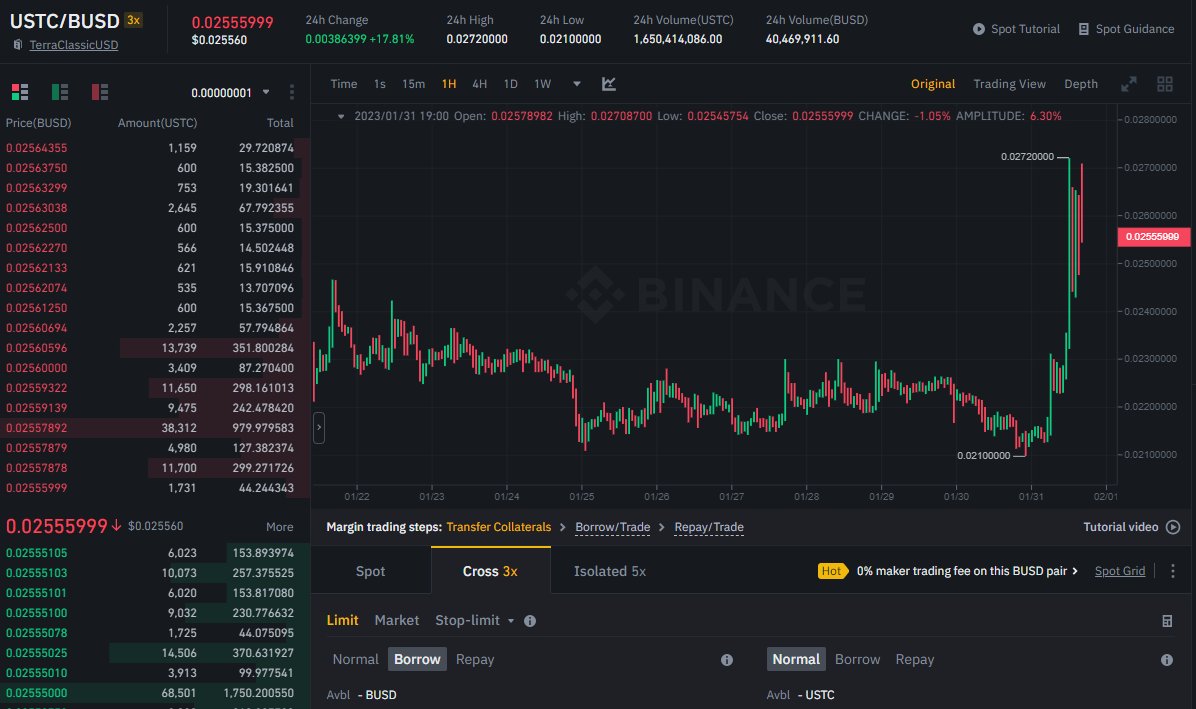
Task: Open order book more options menu
Action: [291, 92]
